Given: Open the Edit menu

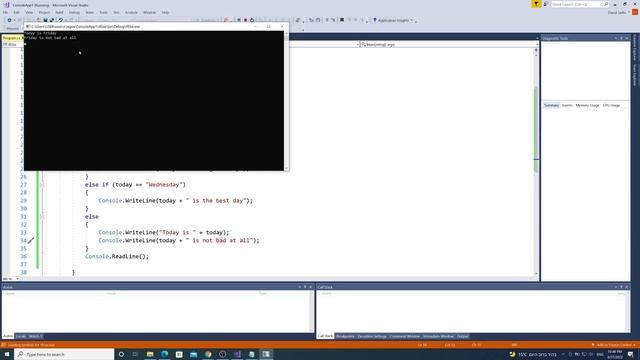Looking at the screenshot, I should [x=17, y=13].
